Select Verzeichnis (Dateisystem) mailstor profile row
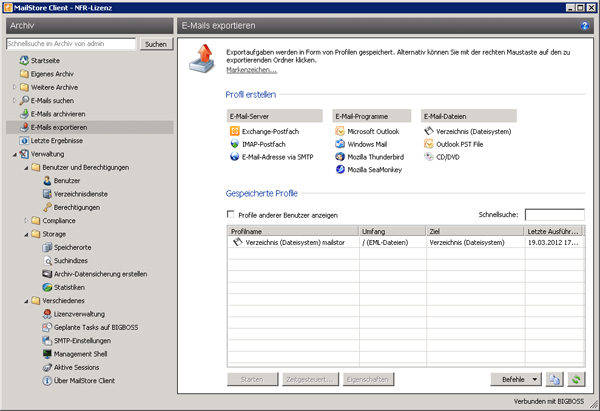 [x=406, y=242]
